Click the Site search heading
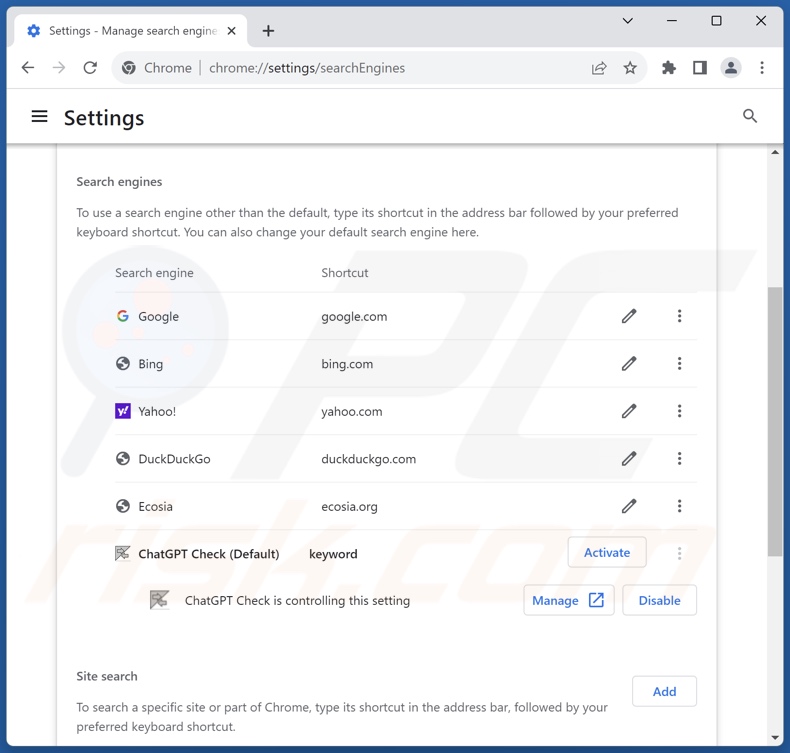The width and height of the screenshot is (790, 753). pyautogui.click(x=106, y=676)
